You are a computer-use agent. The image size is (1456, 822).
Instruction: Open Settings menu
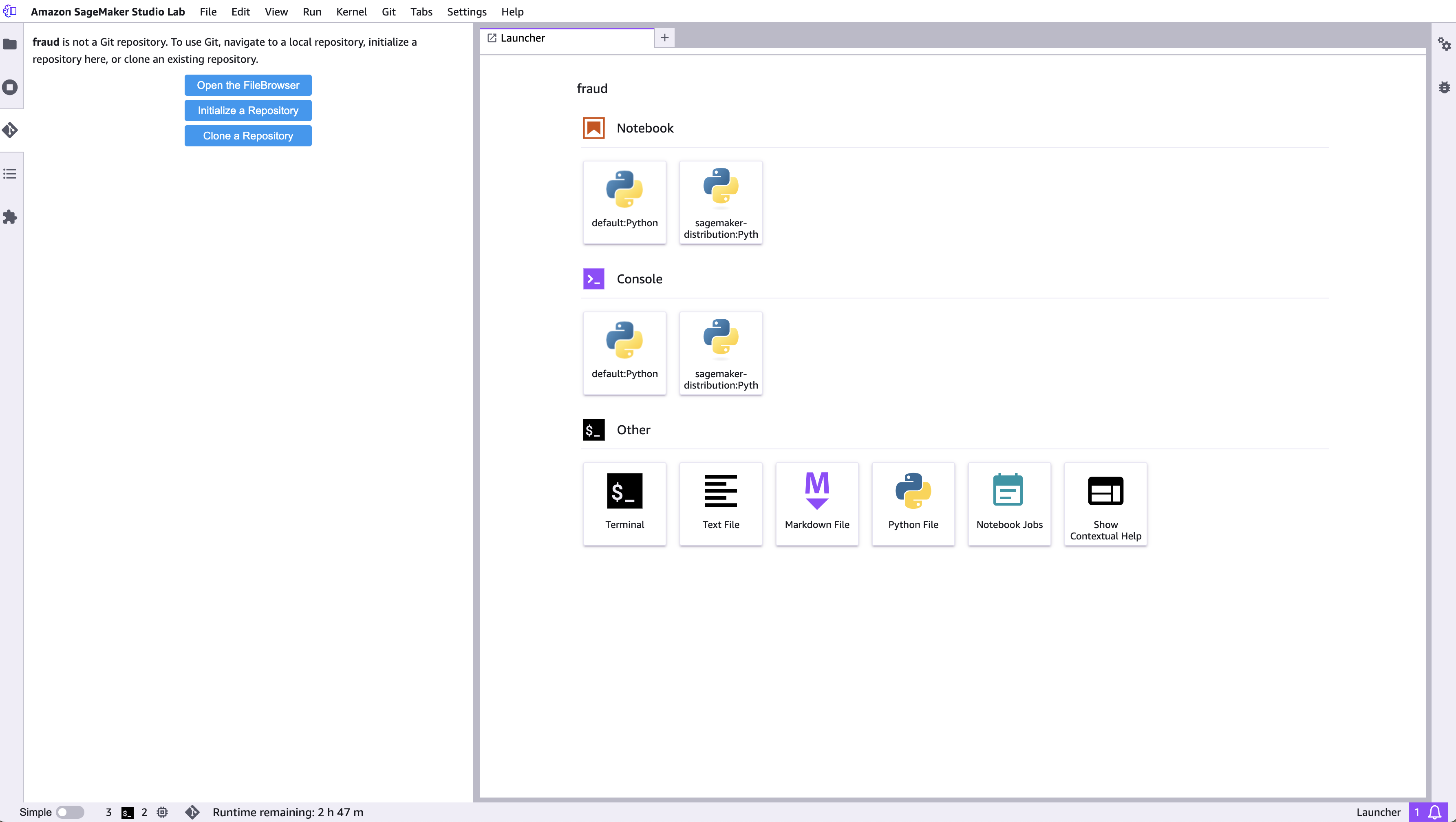465,11
